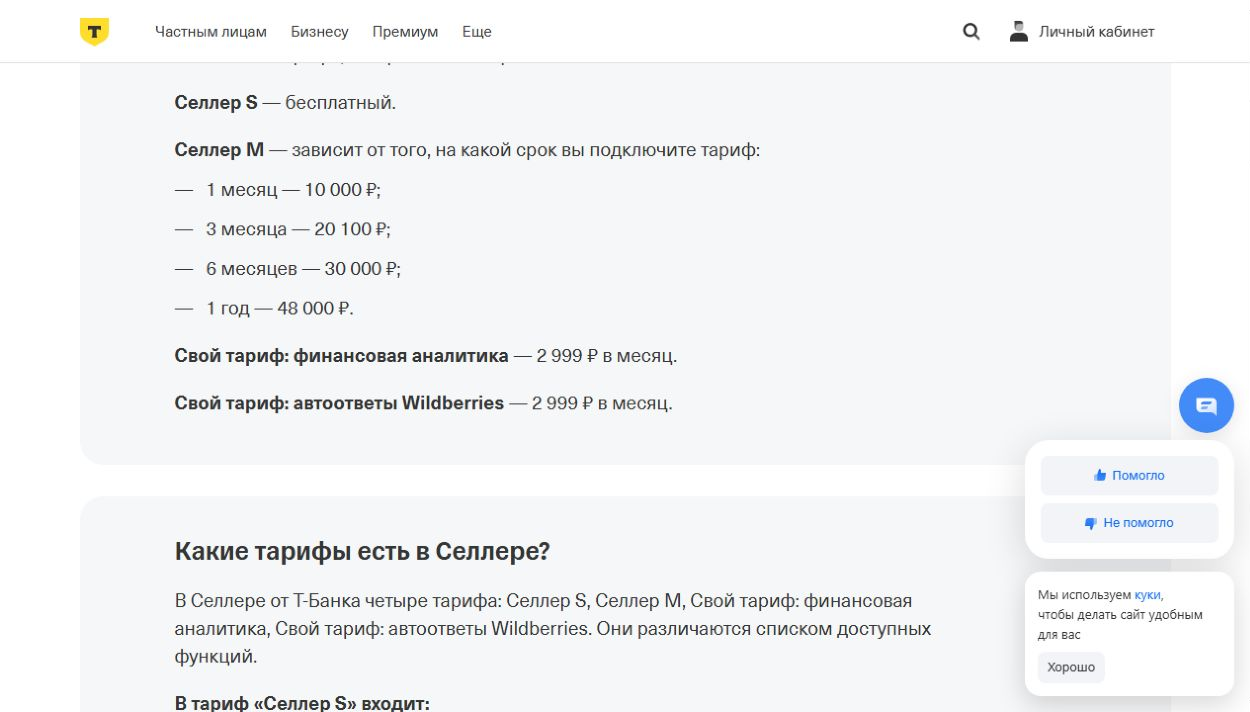Click Свой тариф: финансовая аналитика price line
This screenshot has height=712, width=1250.
426,355
